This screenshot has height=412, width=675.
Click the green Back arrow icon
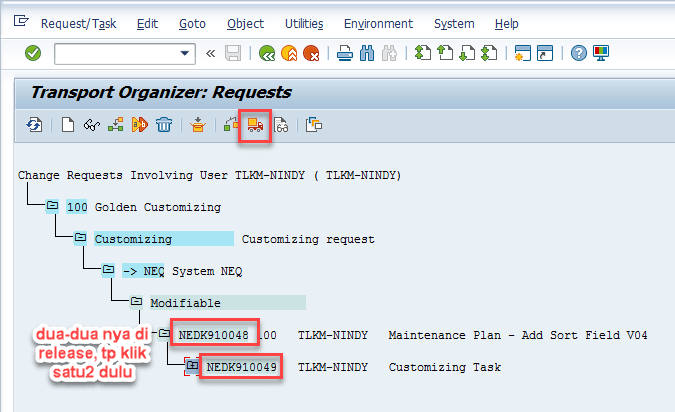coord(266,53)
